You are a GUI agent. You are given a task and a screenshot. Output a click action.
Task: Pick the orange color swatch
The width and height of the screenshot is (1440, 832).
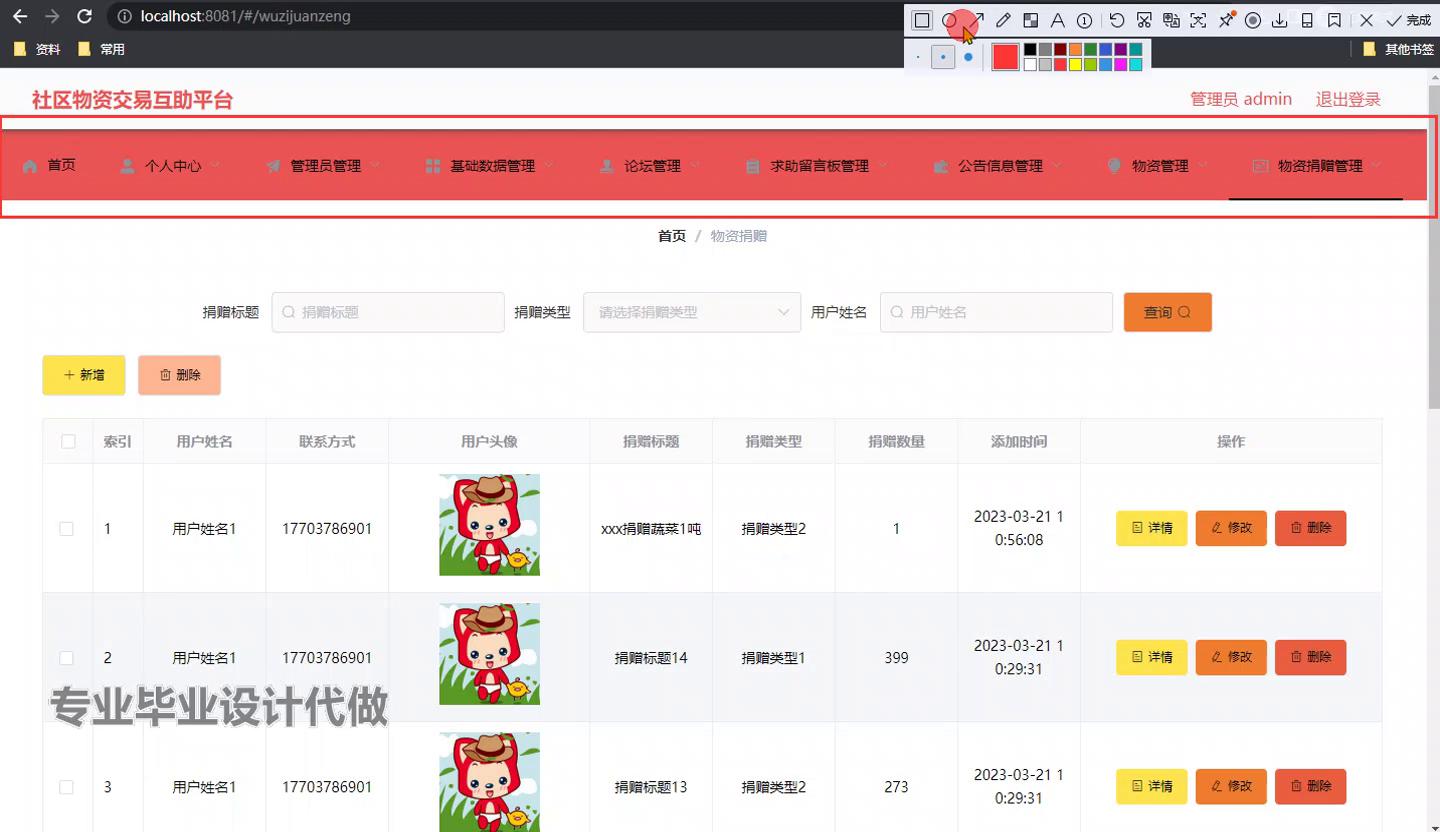(1075, 49)
